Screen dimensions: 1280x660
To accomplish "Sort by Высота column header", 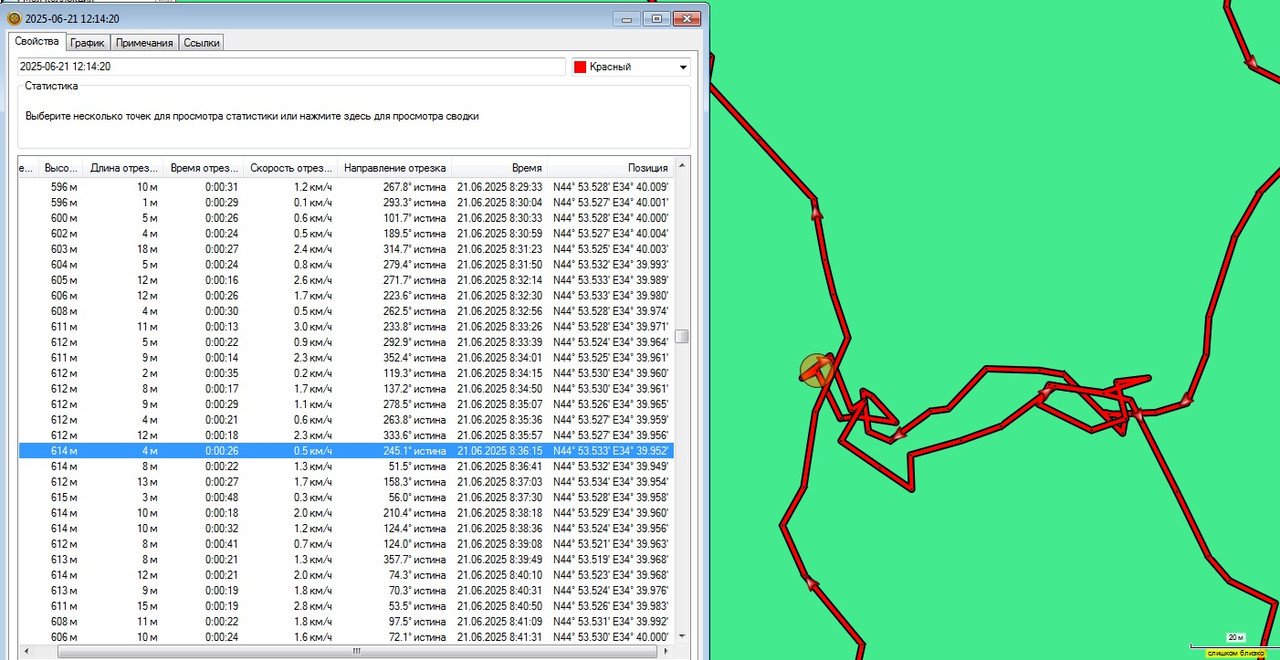I will coord(60,168).
